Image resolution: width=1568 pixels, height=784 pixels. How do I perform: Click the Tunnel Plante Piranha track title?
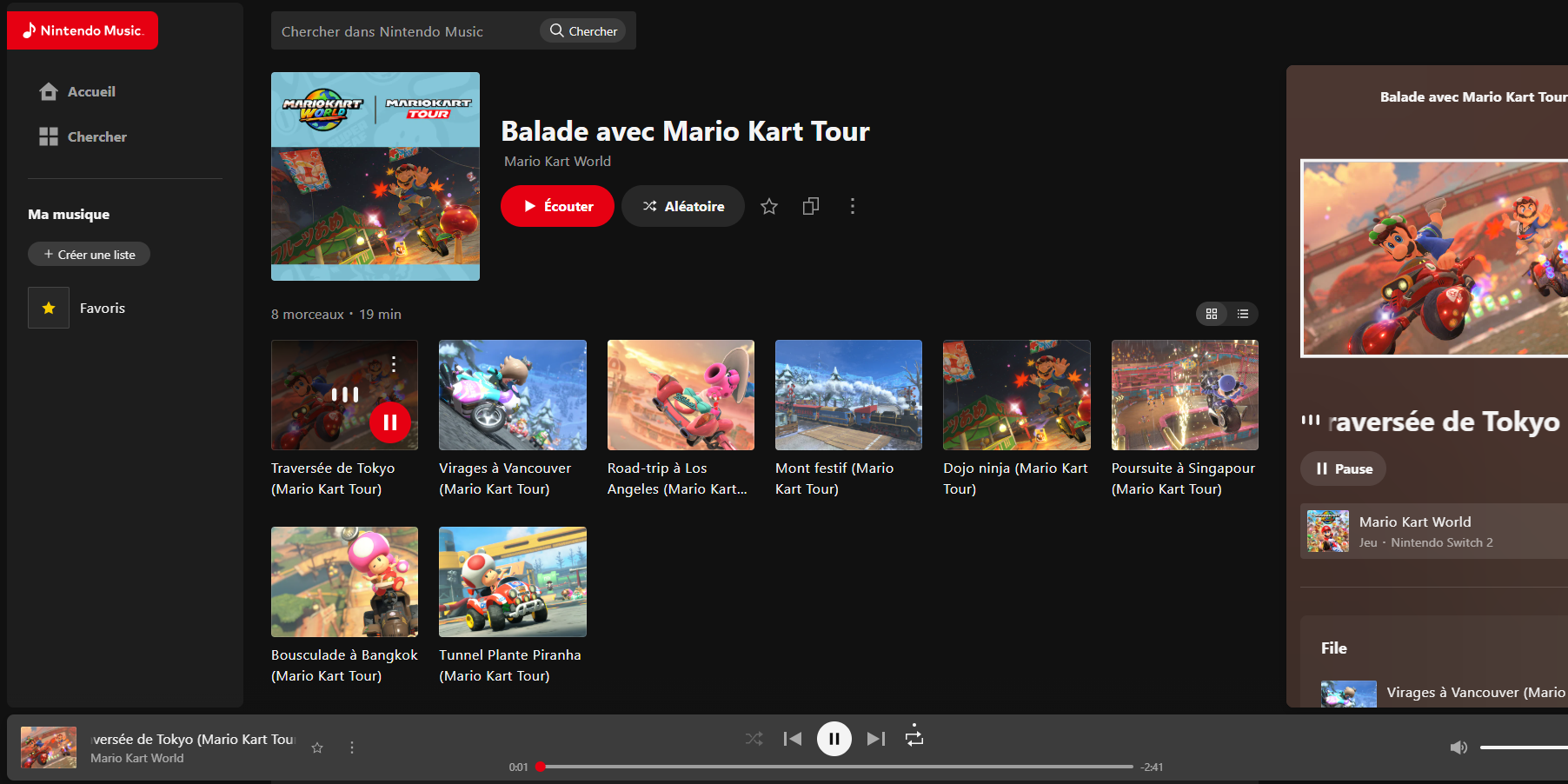[x=510, y=665]
